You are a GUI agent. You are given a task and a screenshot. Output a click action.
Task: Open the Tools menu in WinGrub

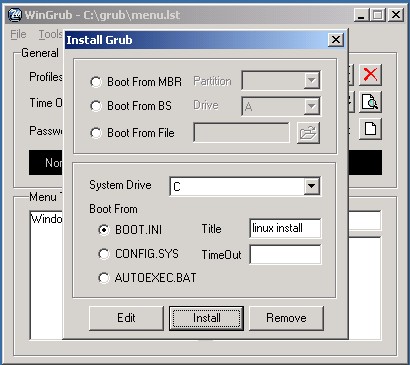[x=50, y=34]
